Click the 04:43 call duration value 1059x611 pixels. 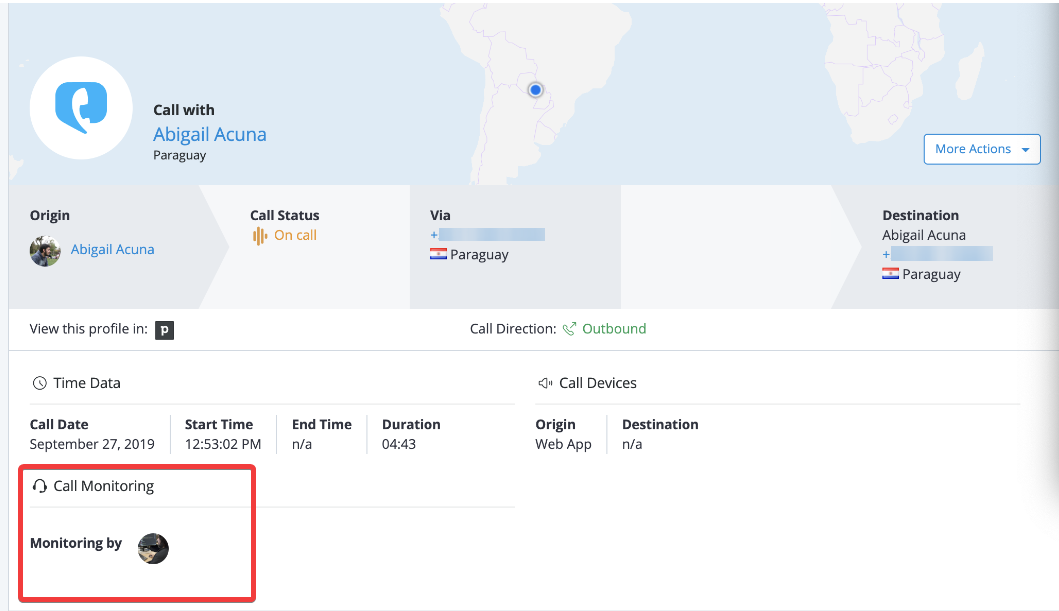398,444
